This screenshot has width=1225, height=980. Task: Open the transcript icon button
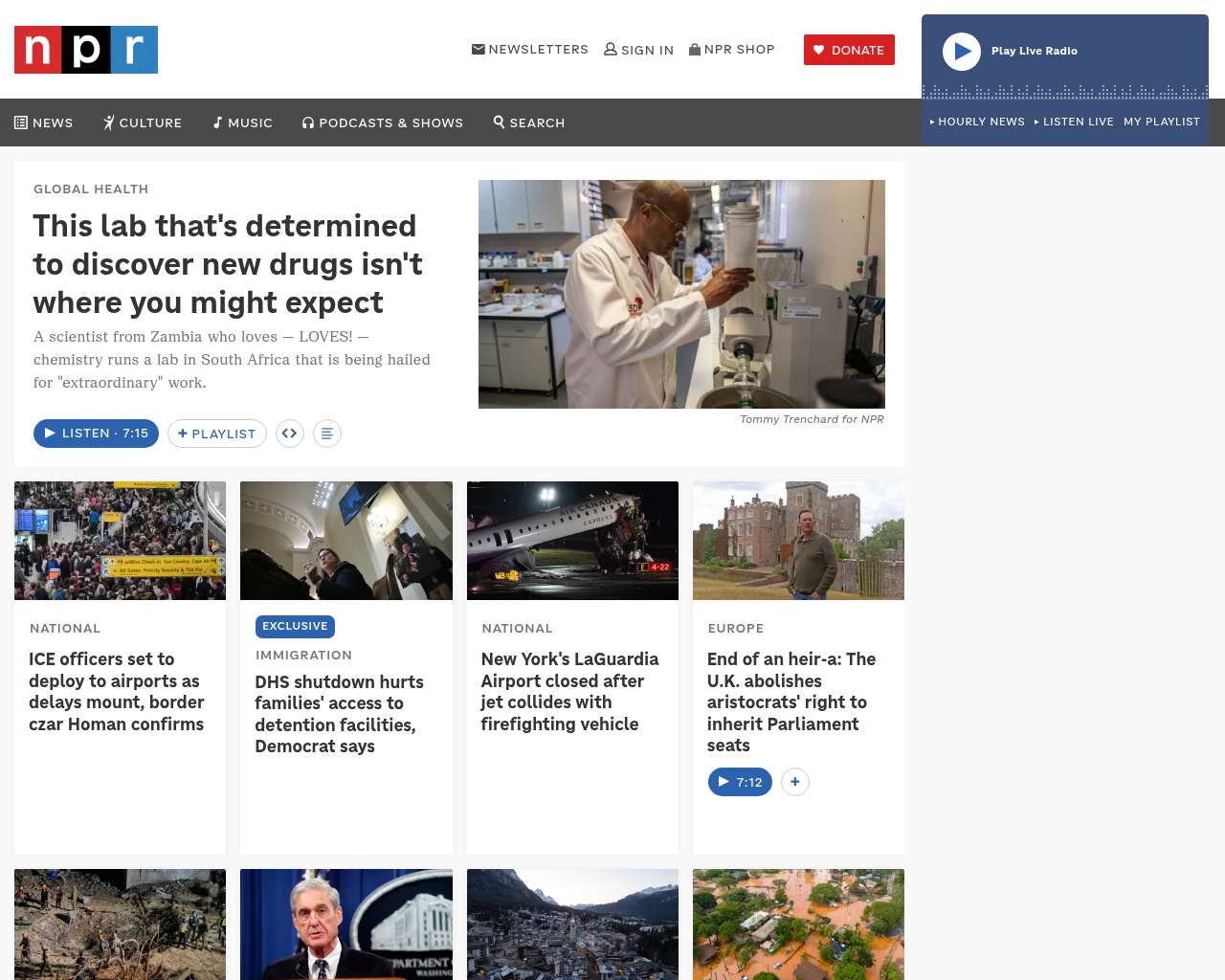(x=327, y=434)
